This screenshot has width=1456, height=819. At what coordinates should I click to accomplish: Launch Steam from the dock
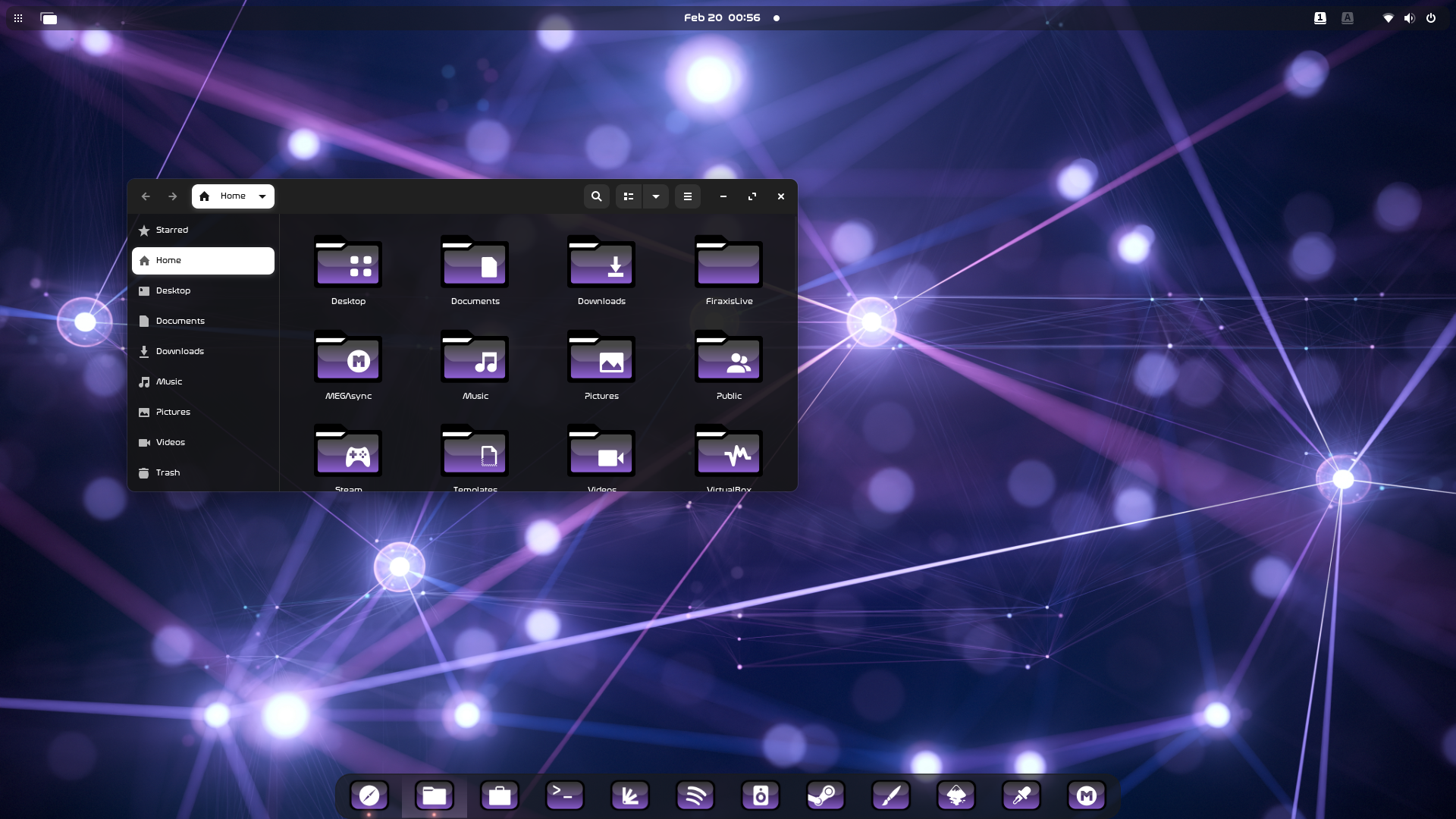(826, 795)
